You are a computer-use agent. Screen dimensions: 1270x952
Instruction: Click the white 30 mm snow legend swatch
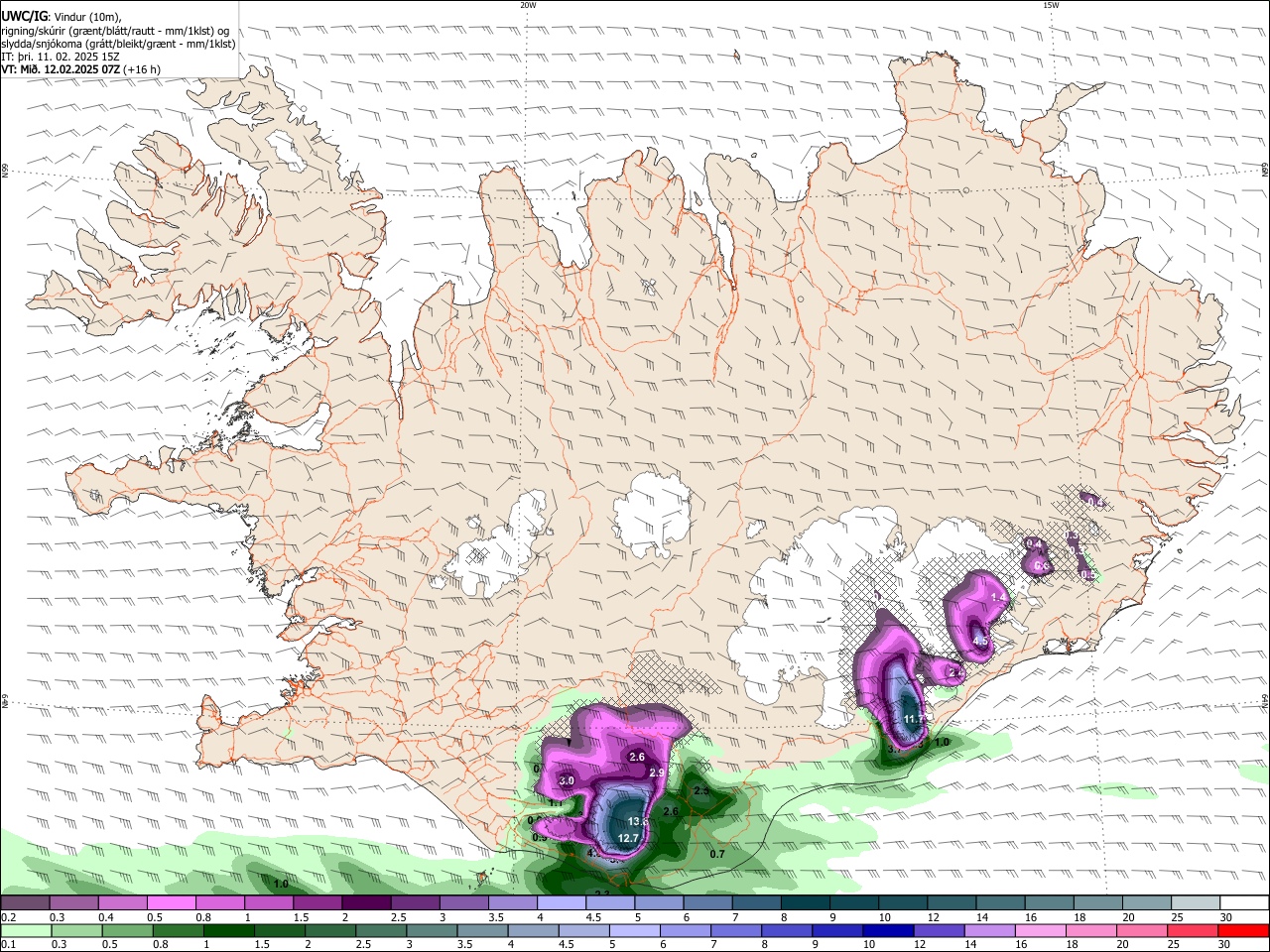coord(1244,903)
